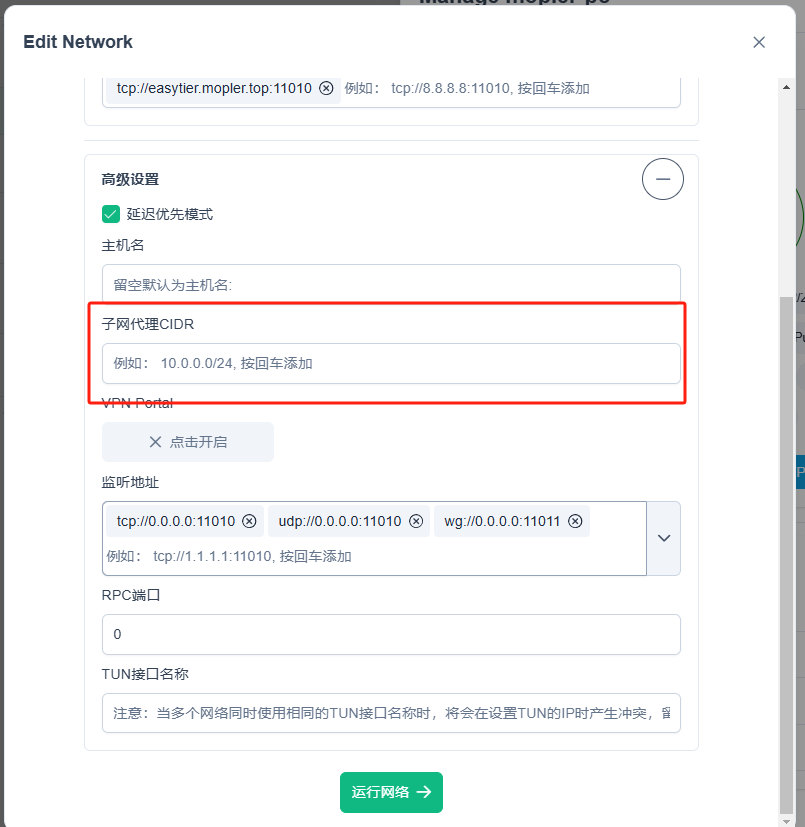Focus the TUN接口名称 text field
The height and width of the screenshot is (827, 805).
pyautogui.click(x=391, y=713)
